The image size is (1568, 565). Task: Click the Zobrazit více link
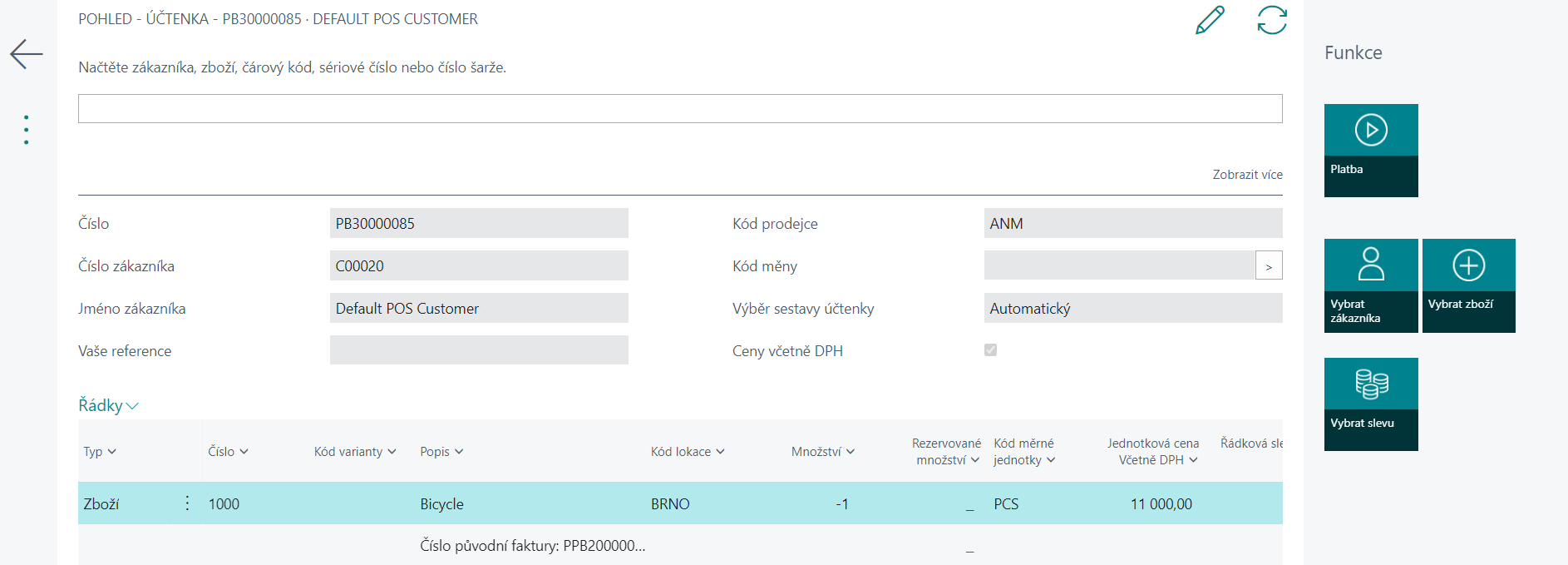click(x=1247, y=175)
